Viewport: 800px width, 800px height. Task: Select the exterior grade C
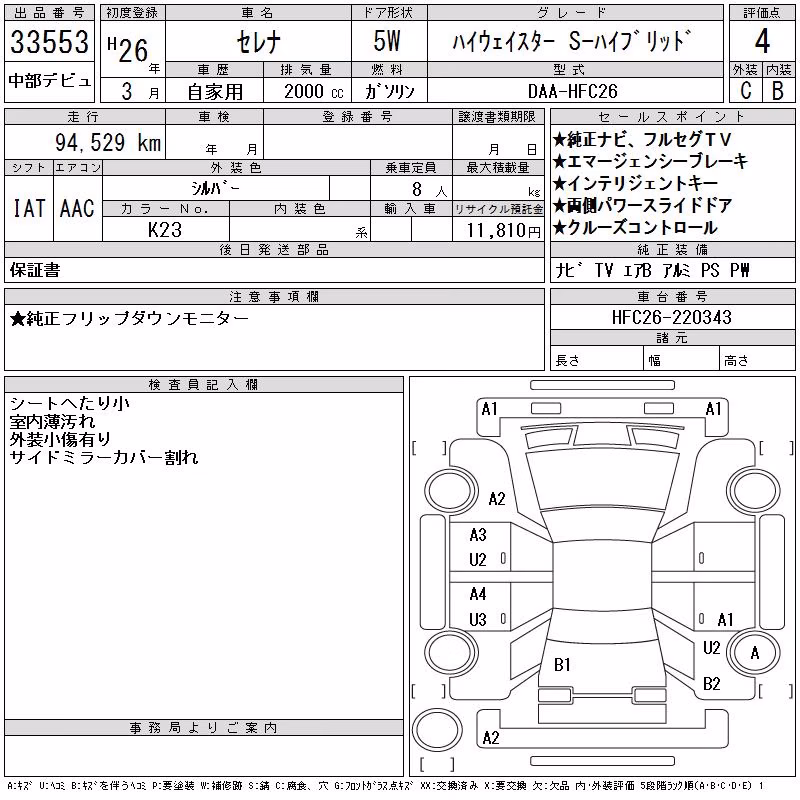(745, 90)
